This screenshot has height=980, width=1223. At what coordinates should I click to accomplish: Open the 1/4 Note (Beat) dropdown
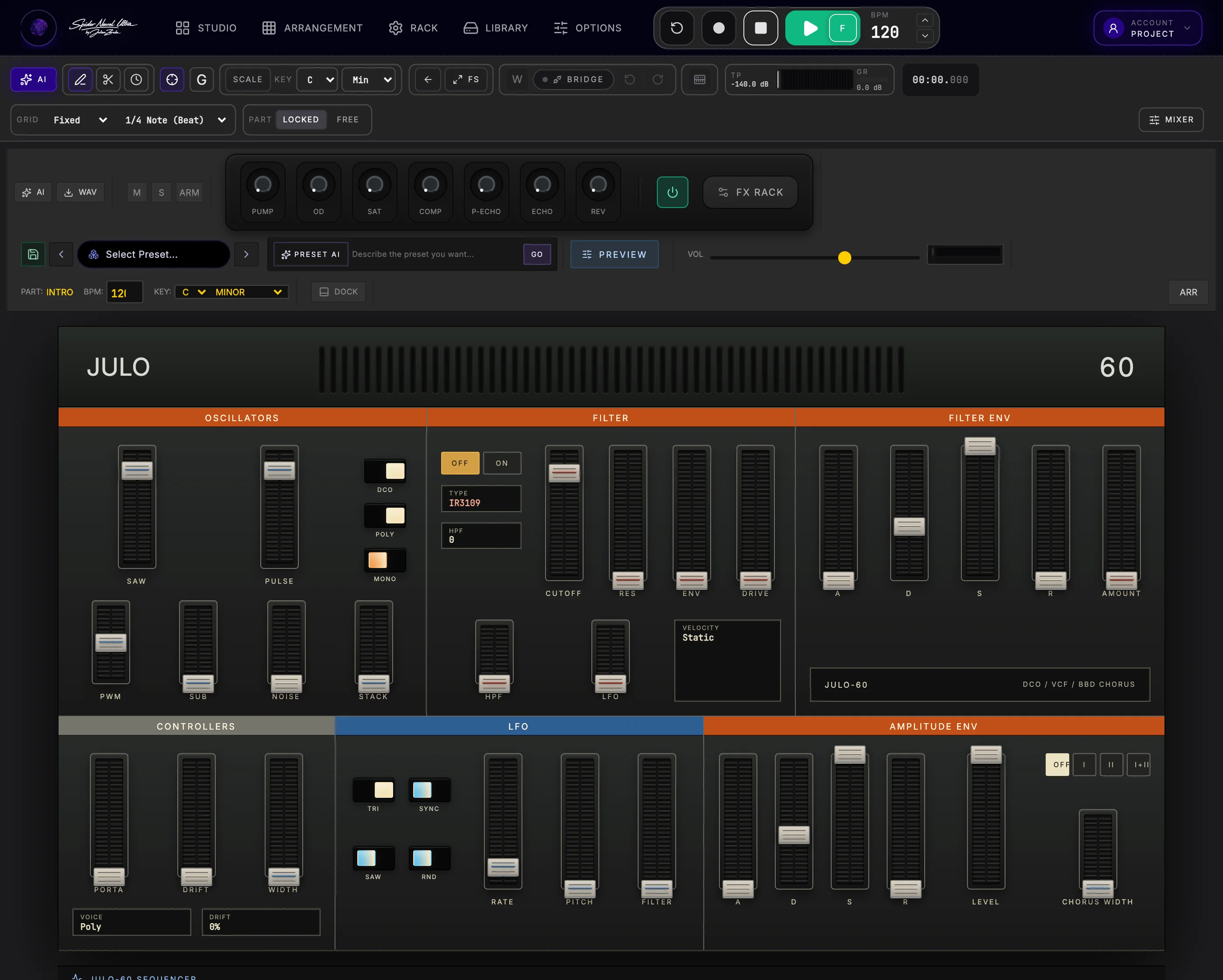[x=175, y=120]
